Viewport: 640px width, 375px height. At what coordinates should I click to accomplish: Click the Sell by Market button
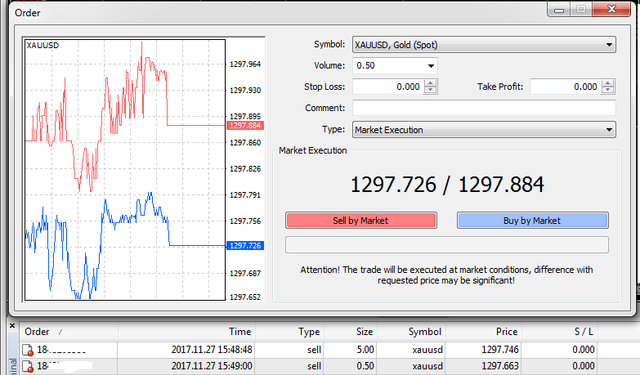pyautogui.click(x=361, y=220)
